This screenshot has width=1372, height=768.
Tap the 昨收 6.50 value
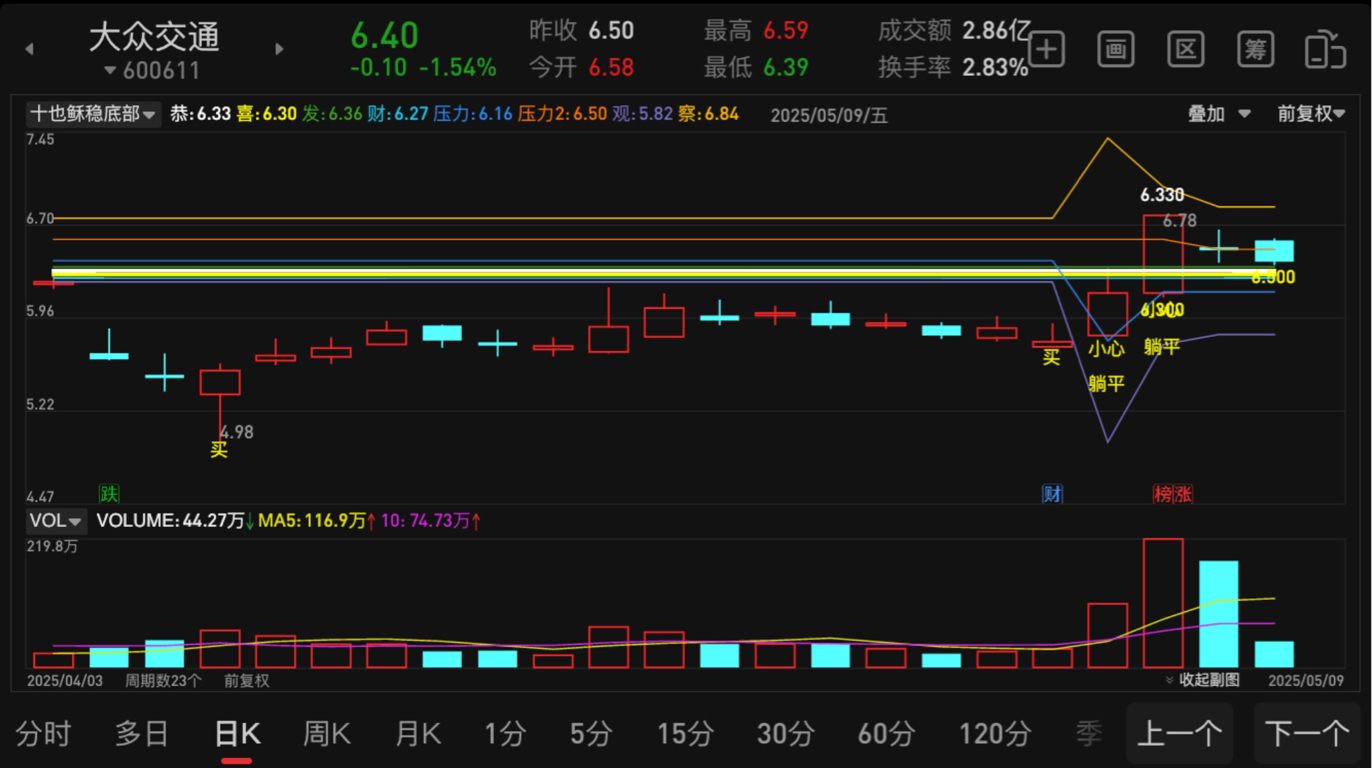[611, 31]
